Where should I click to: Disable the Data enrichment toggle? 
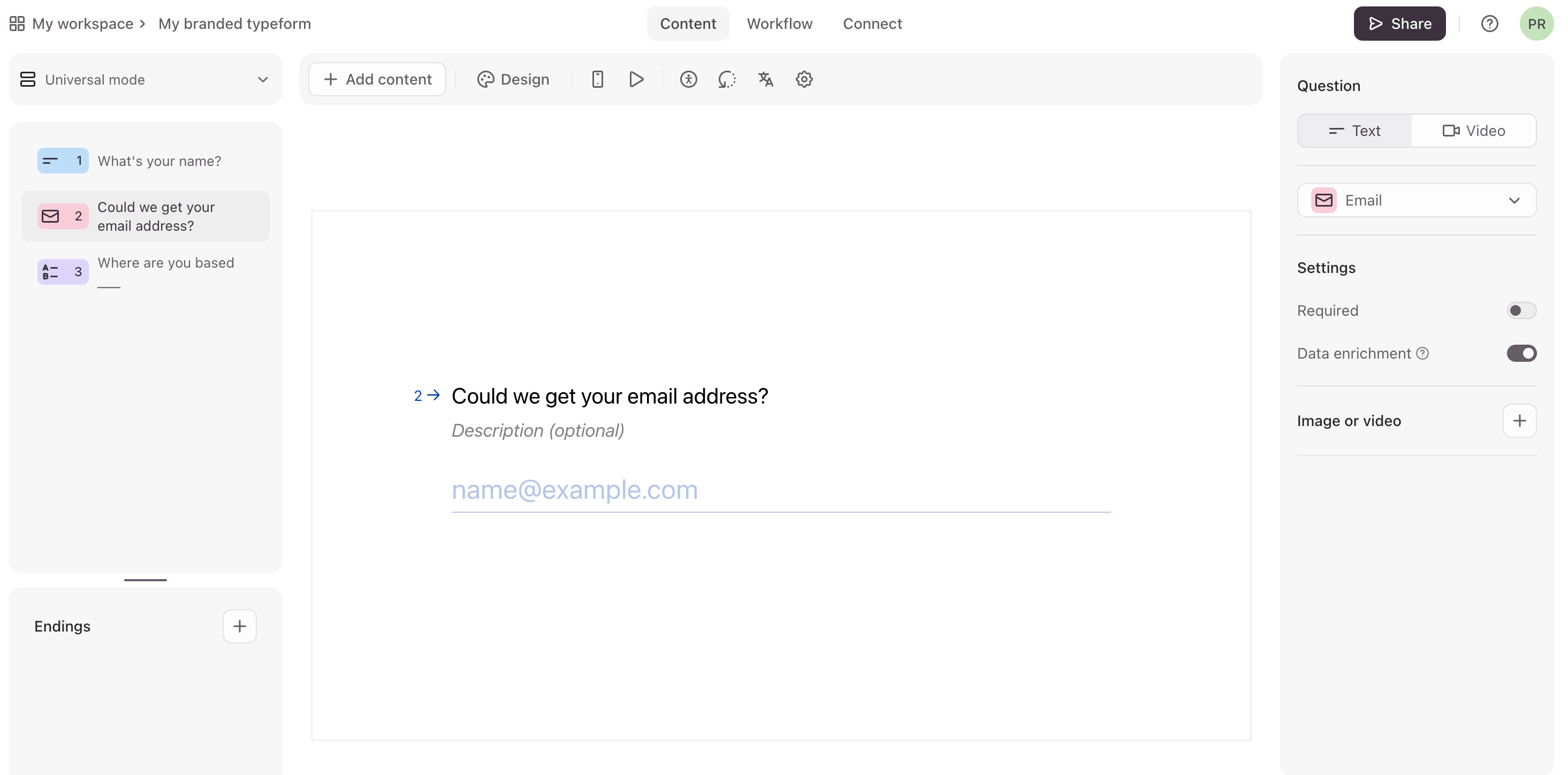pos(1521,353)
